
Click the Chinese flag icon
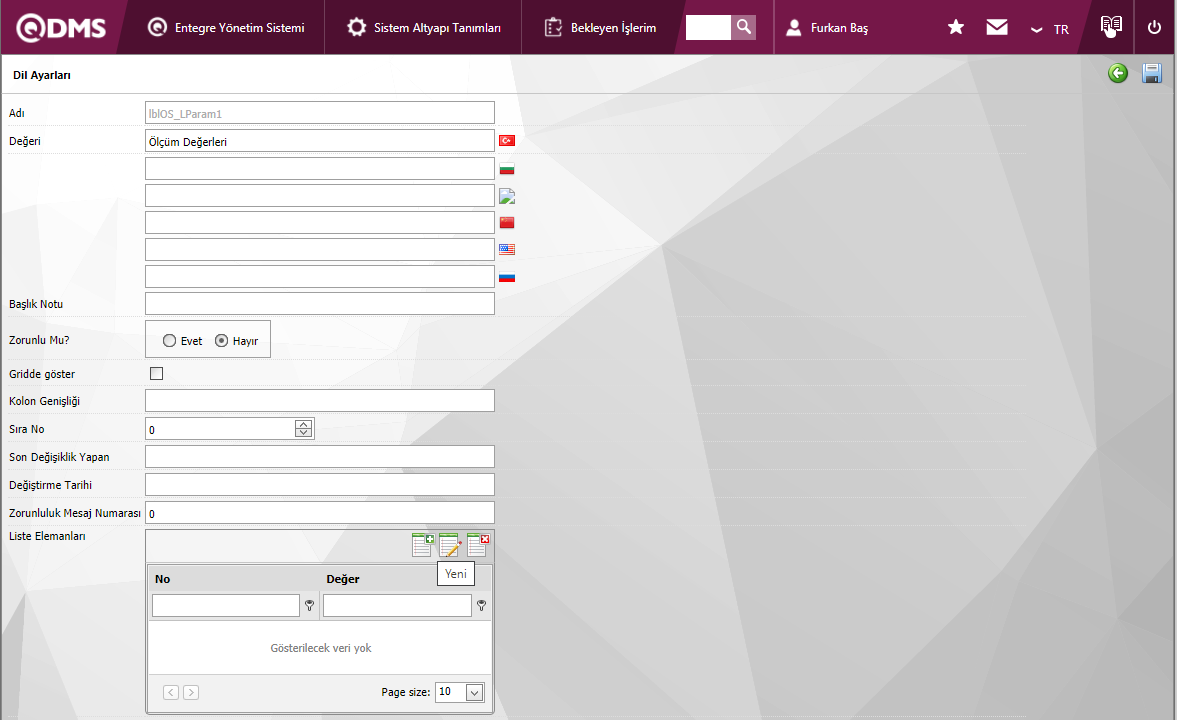click(507, 223)
